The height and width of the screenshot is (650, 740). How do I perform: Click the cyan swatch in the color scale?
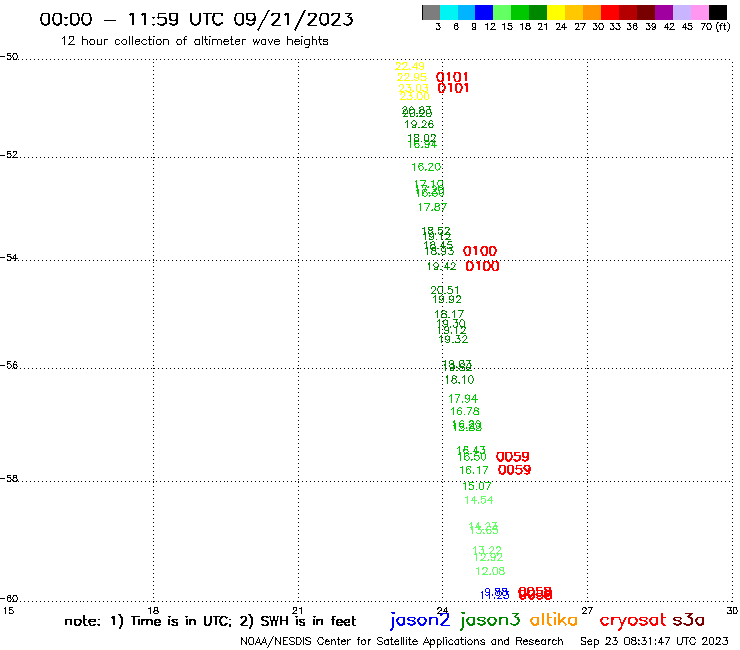[448, 12]
